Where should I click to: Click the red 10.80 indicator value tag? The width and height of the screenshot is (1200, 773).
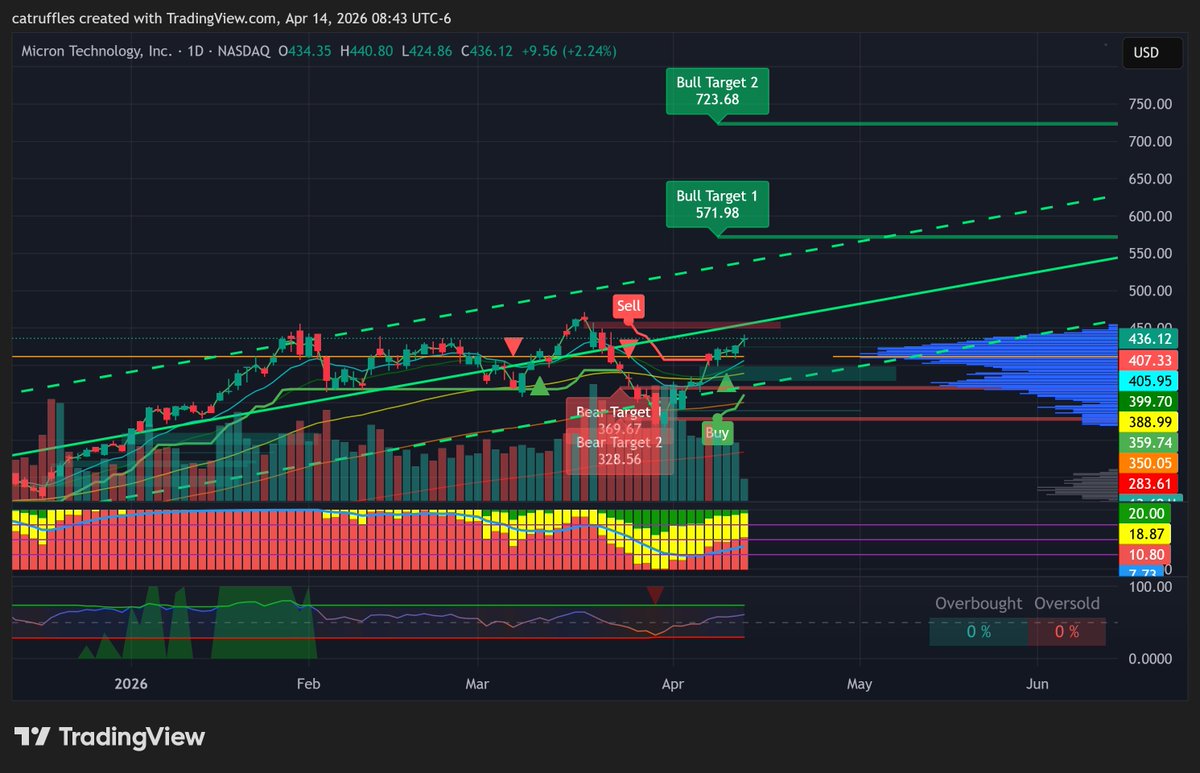[1147, 555]
